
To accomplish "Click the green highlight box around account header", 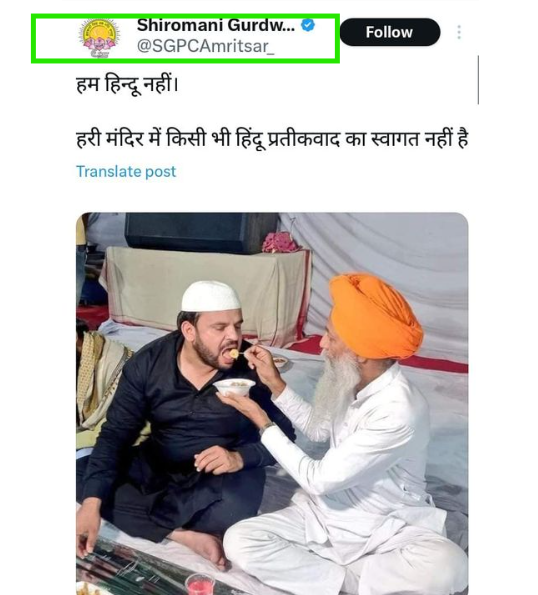I will point(185,38).
